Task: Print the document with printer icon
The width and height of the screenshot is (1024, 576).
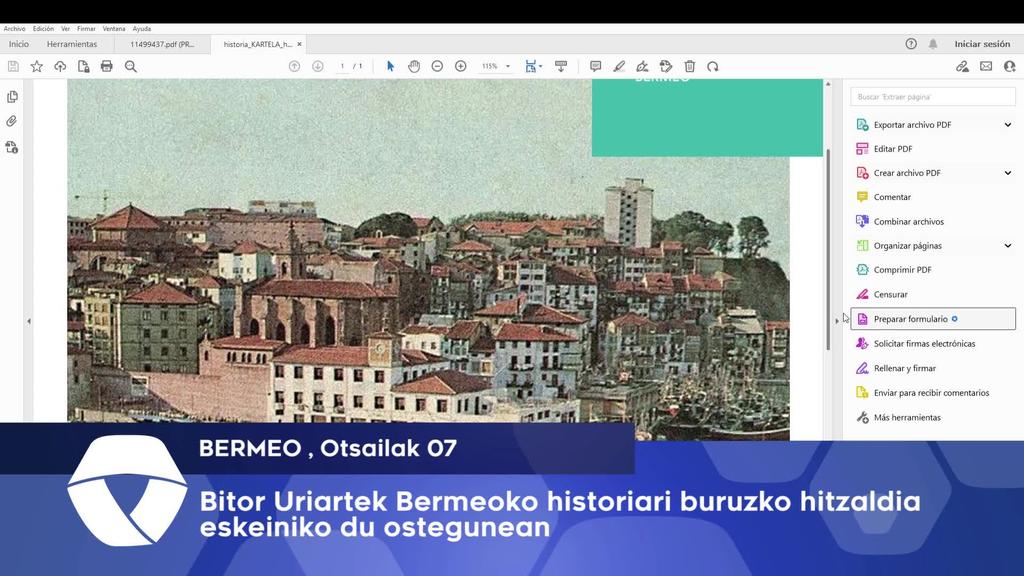Action: [106, 66]
